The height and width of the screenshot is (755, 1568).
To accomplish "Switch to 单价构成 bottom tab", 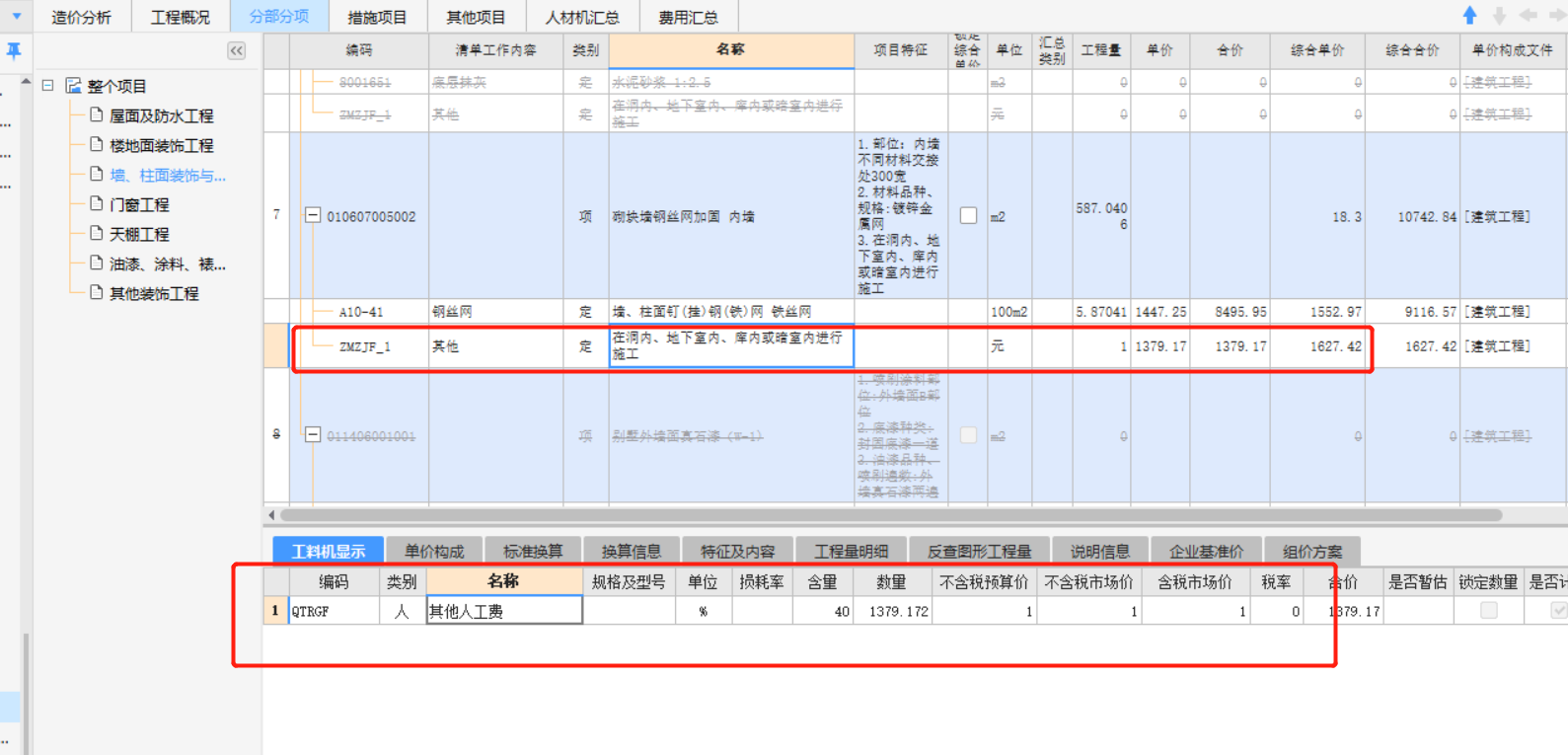I will [x=434, y=551].
